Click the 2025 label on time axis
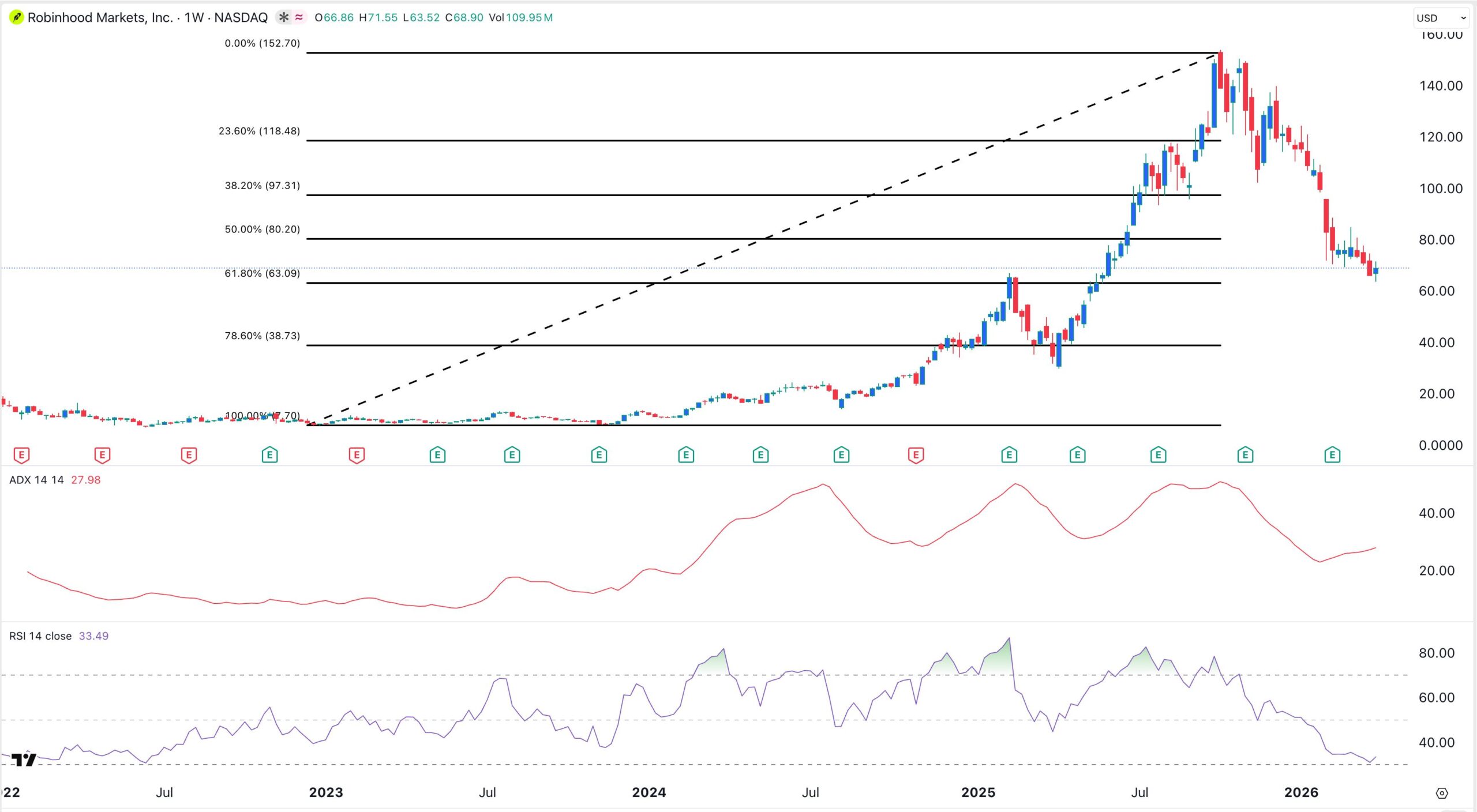 click(x=979, y=792)
